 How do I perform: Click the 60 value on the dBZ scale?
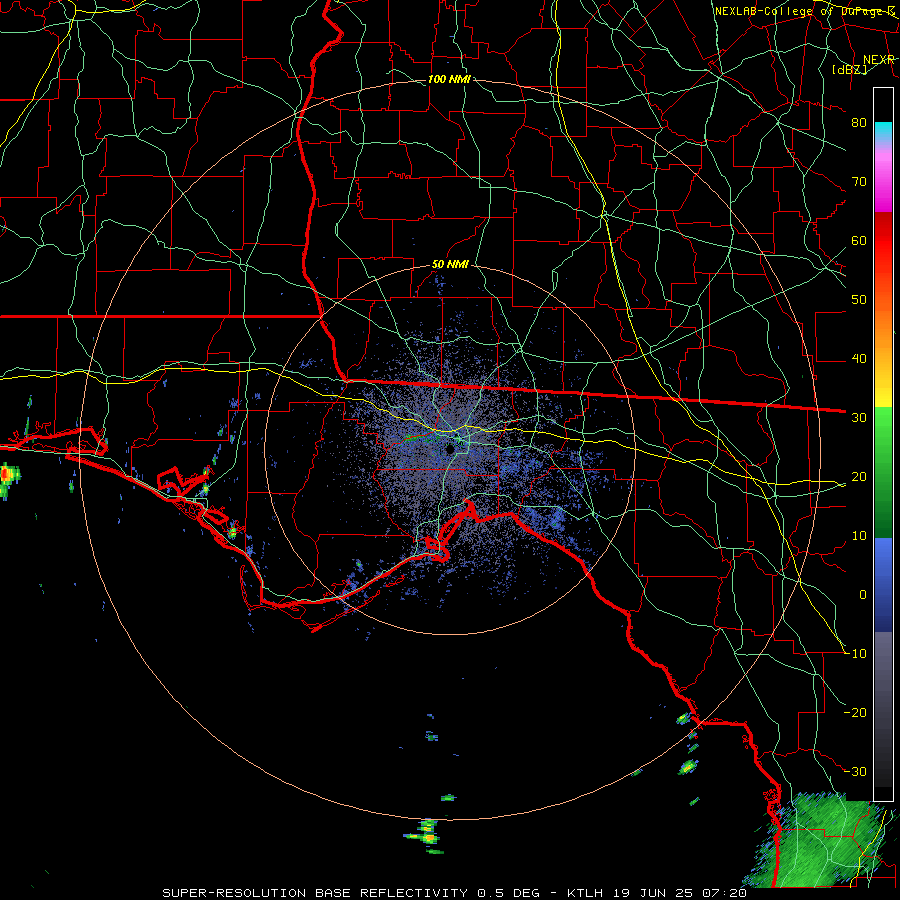(859, 241)
